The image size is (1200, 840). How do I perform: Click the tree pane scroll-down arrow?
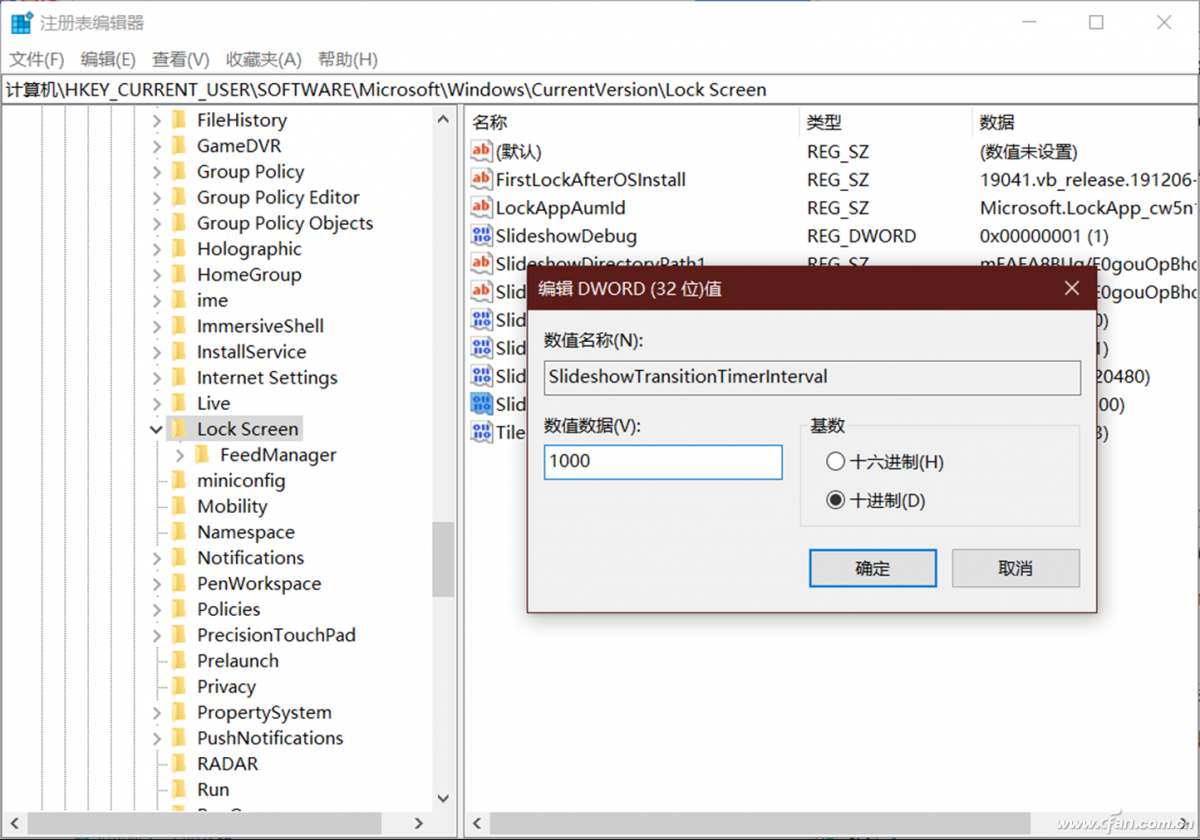pyautogui.click(x=443, y=799)
